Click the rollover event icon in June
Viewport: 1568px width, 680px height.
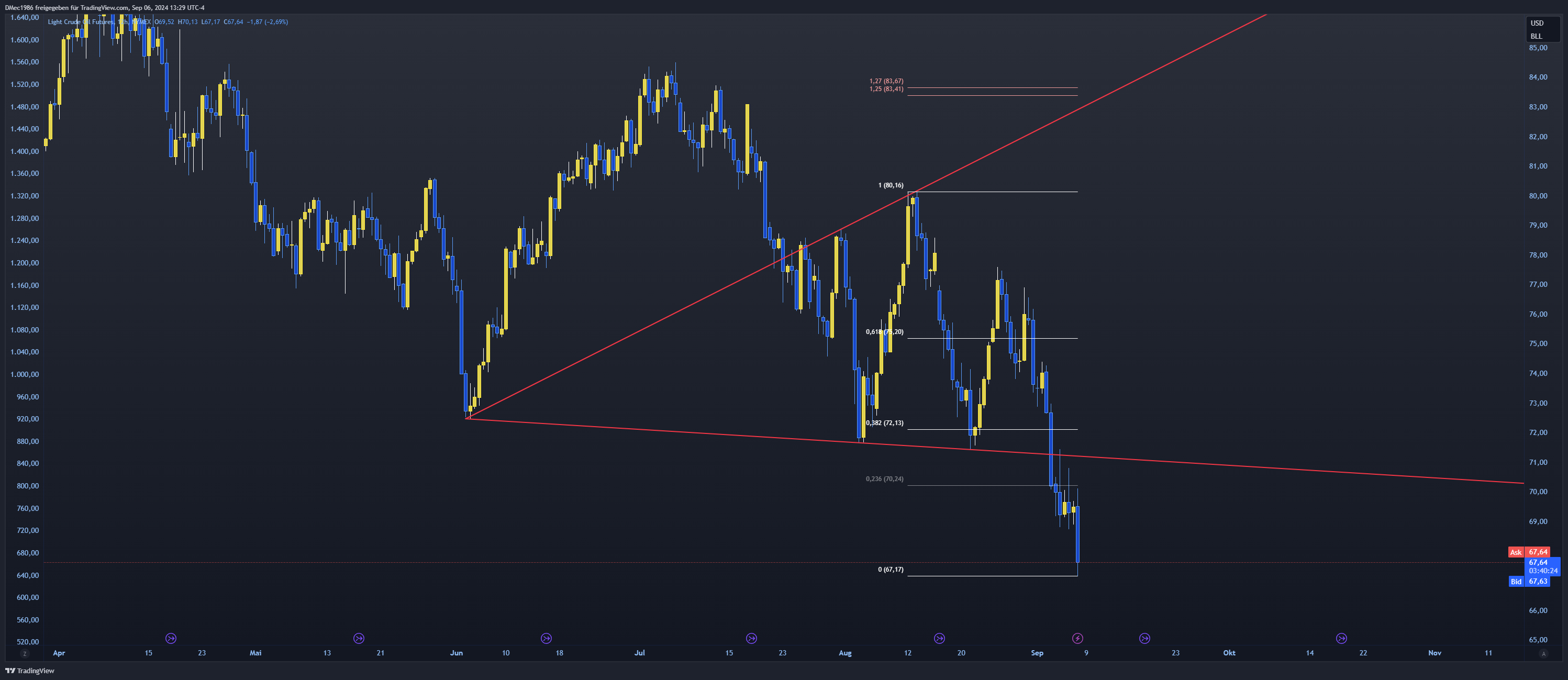(x=546, y=638)
